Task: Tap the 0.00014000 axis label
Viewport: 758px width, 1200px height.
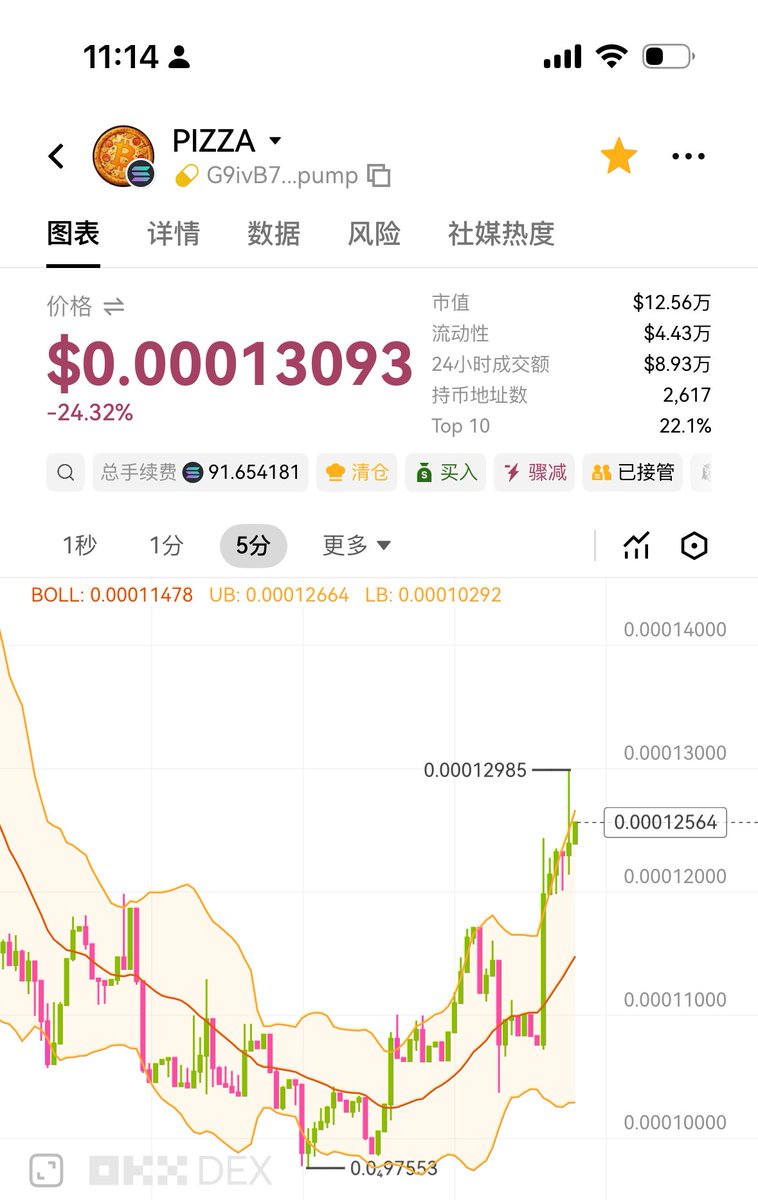Action: pyautogui.click(x=675, y=629)
